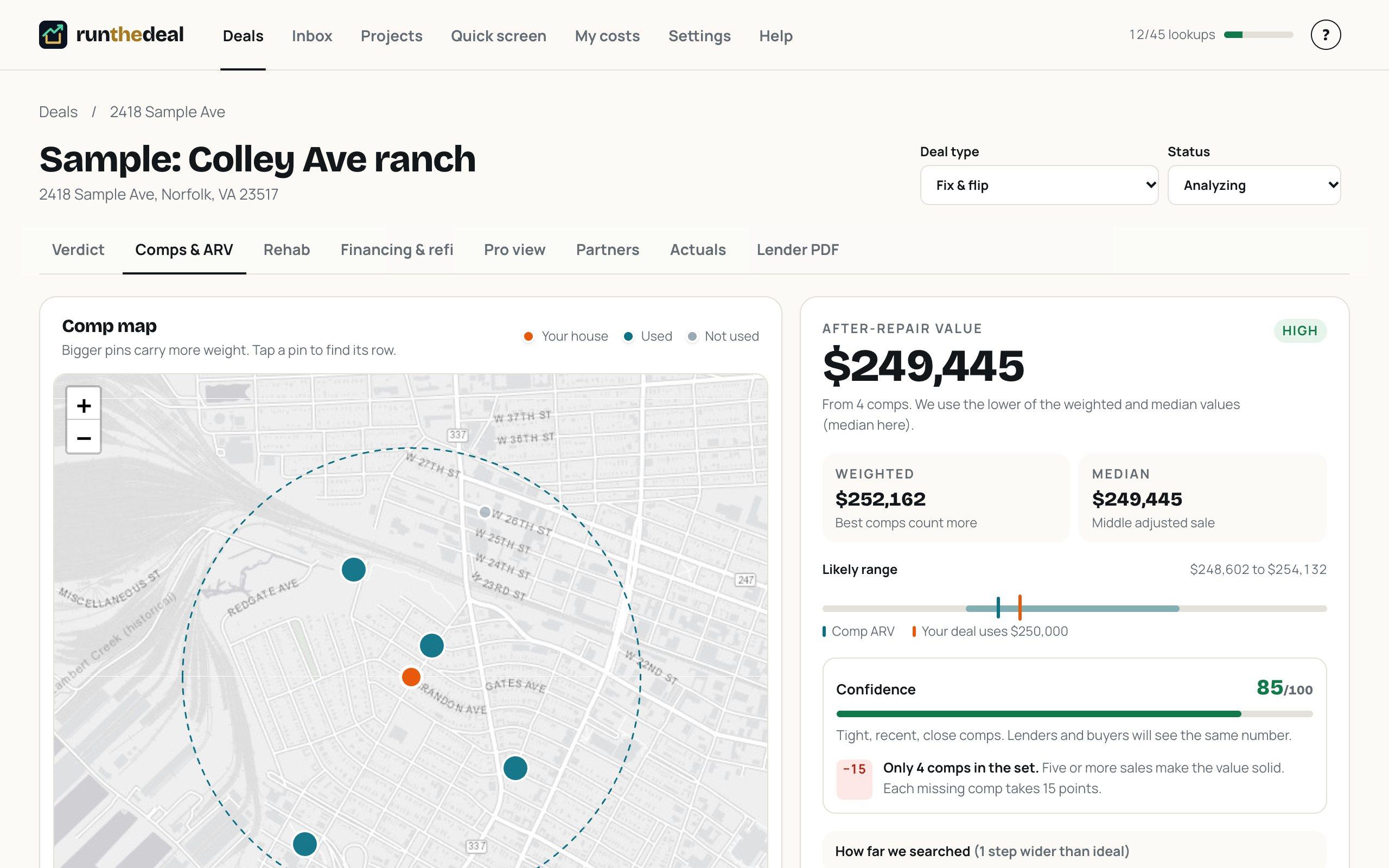Click the $249,445 after-repair value

[923, 366]
